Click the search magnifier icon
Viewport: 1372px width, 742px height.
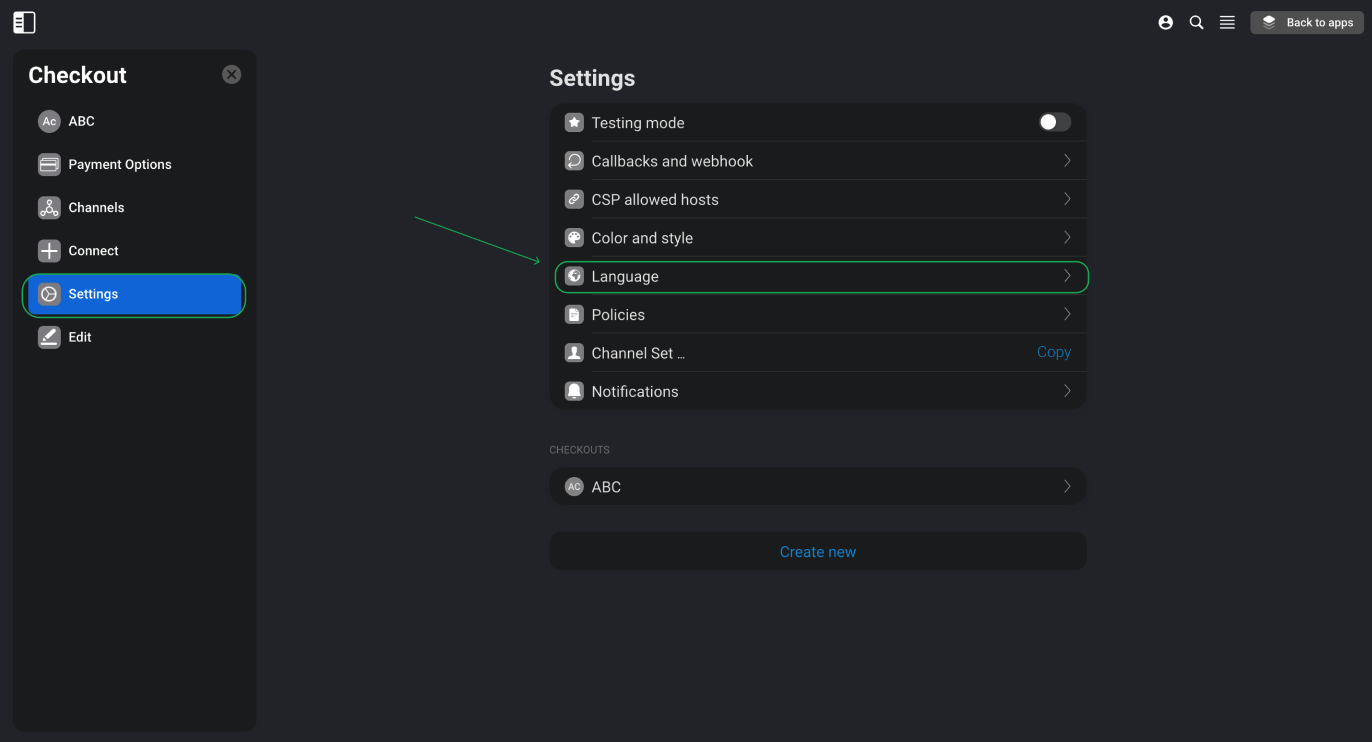pyautogui.click(x=1196, y=22)
